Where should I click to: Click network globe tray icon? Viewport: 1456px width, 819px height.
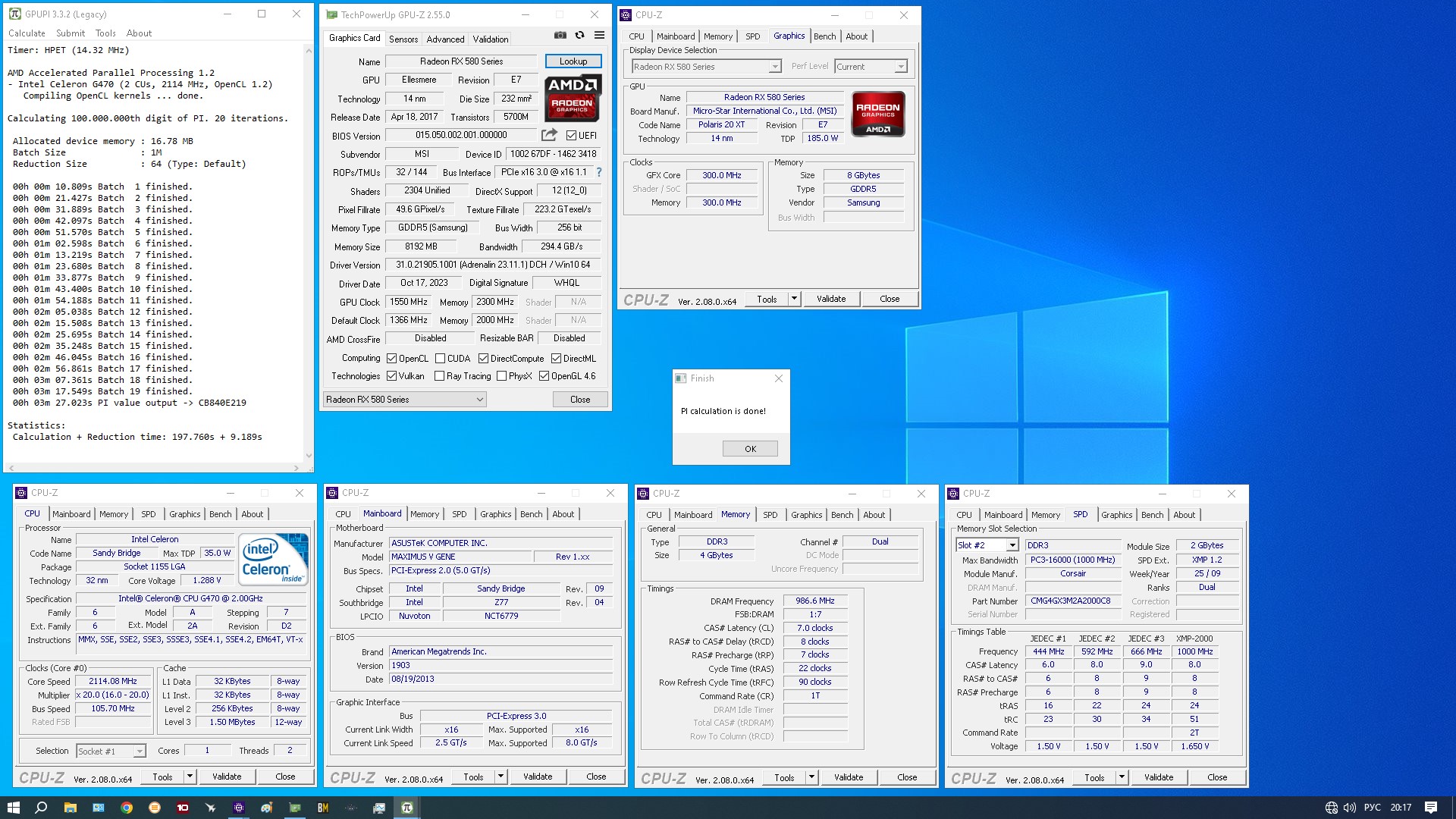[1331, 808]
